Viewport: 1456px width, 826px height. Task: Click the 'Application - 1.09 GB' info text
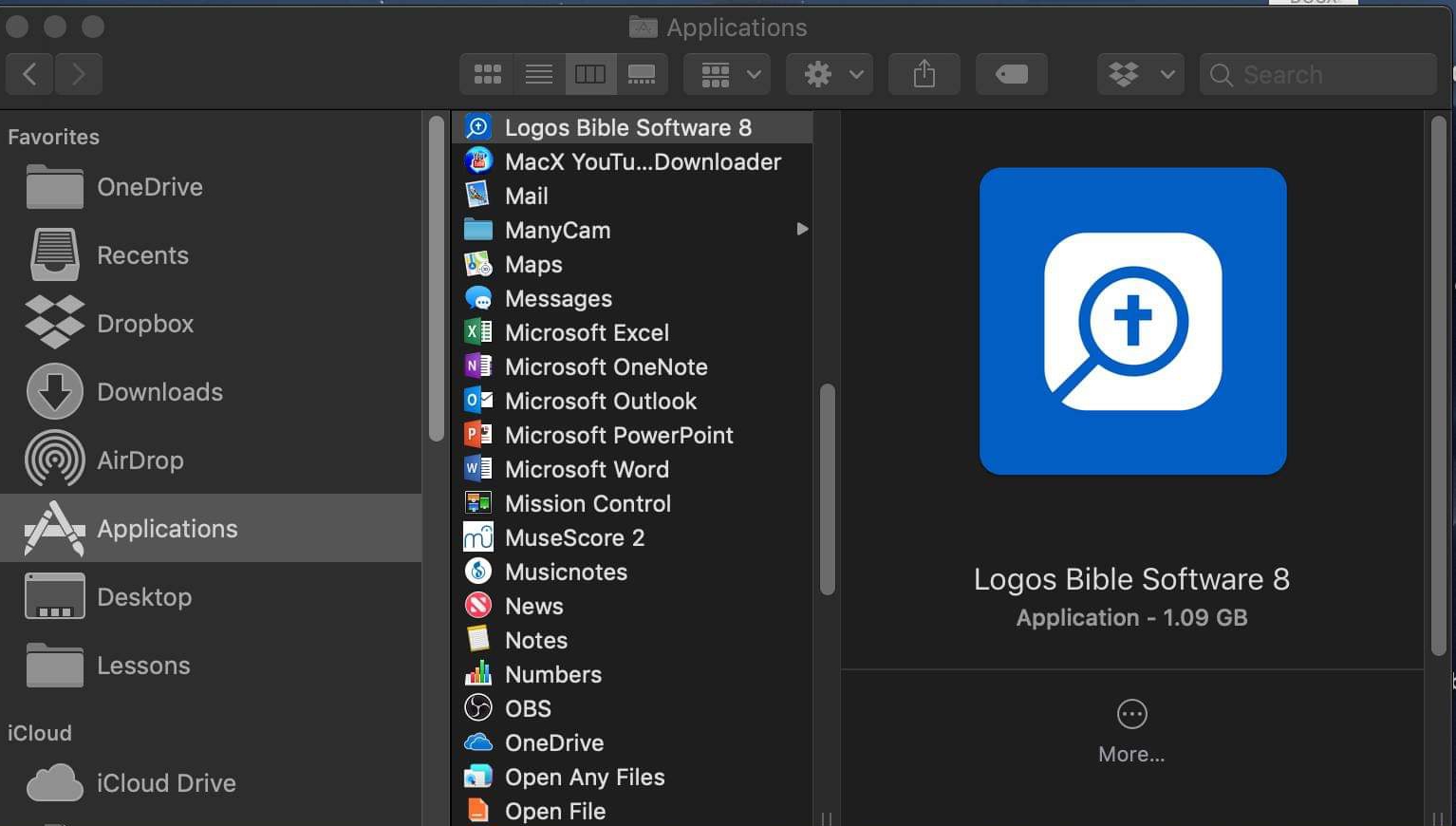(x=1132, y=617)
